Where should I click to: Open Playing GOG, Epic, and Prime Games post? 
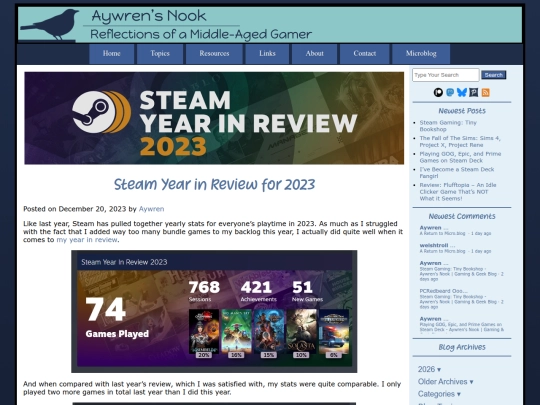coord(460,157)
